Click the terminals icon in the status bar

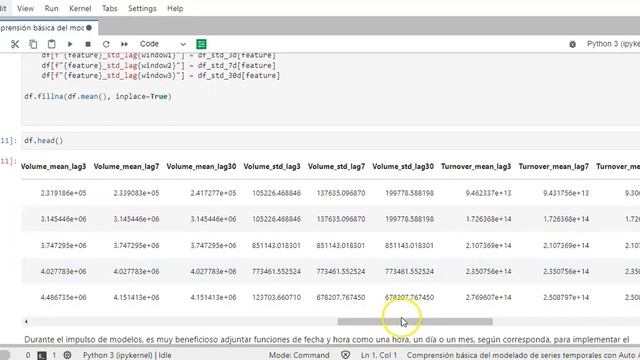pyautogui.click(x=42, y=356)
